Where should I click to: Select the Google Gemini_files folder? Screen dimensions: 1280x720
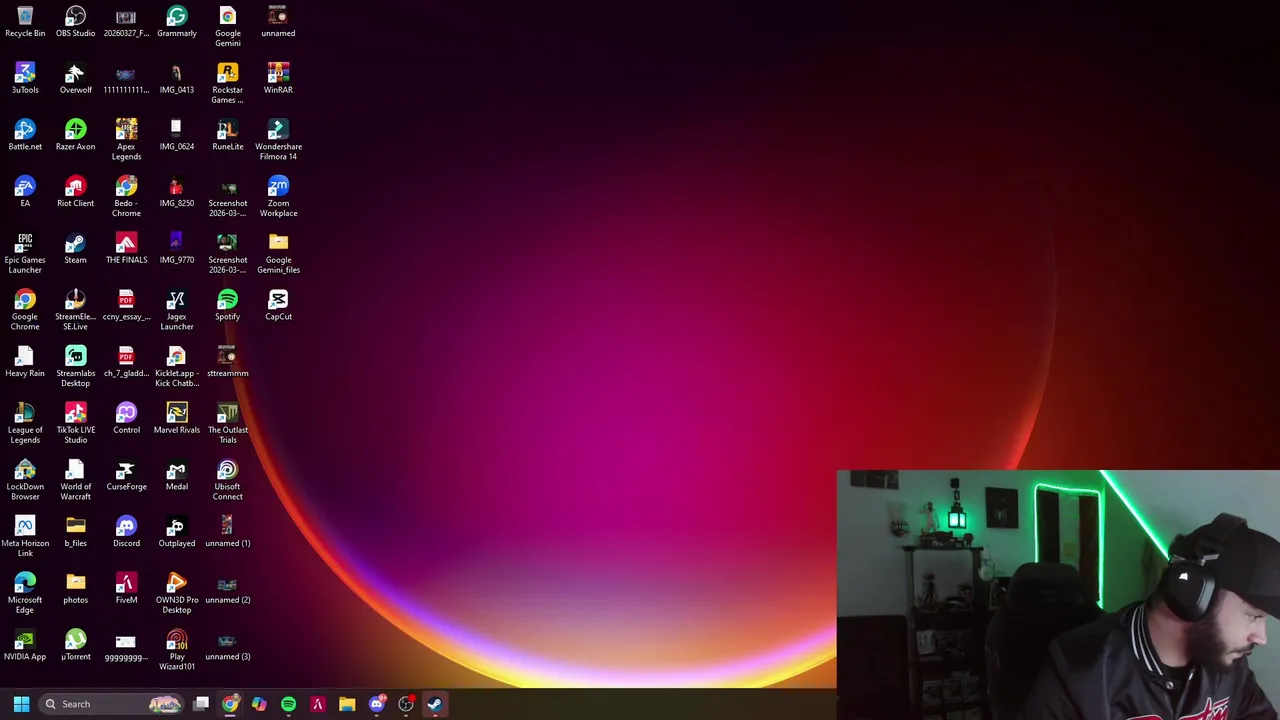click(x=278, y=253)
